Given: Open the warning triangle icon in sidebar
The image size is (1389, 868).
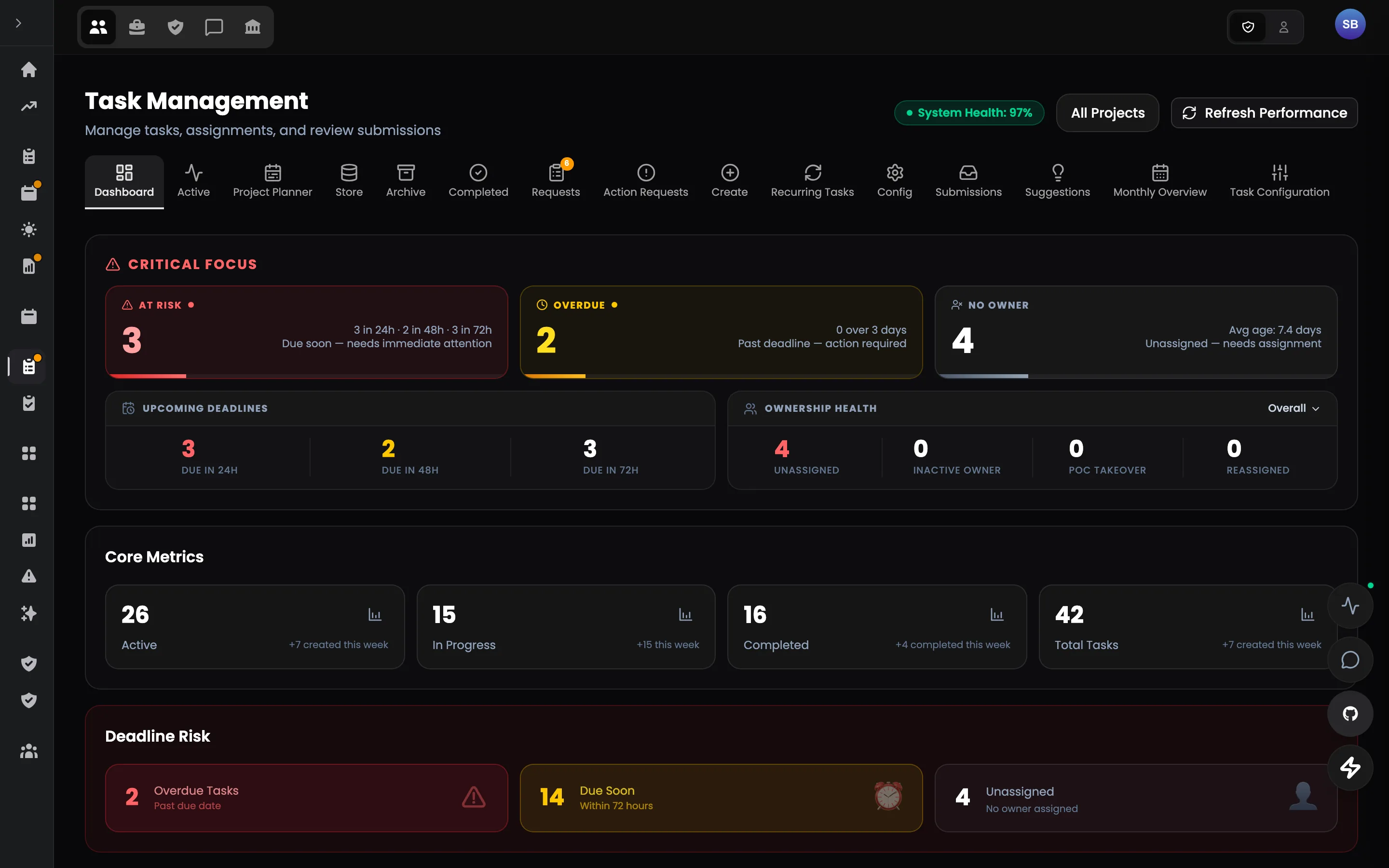Looking at the screenshot, I should (29, 576).
